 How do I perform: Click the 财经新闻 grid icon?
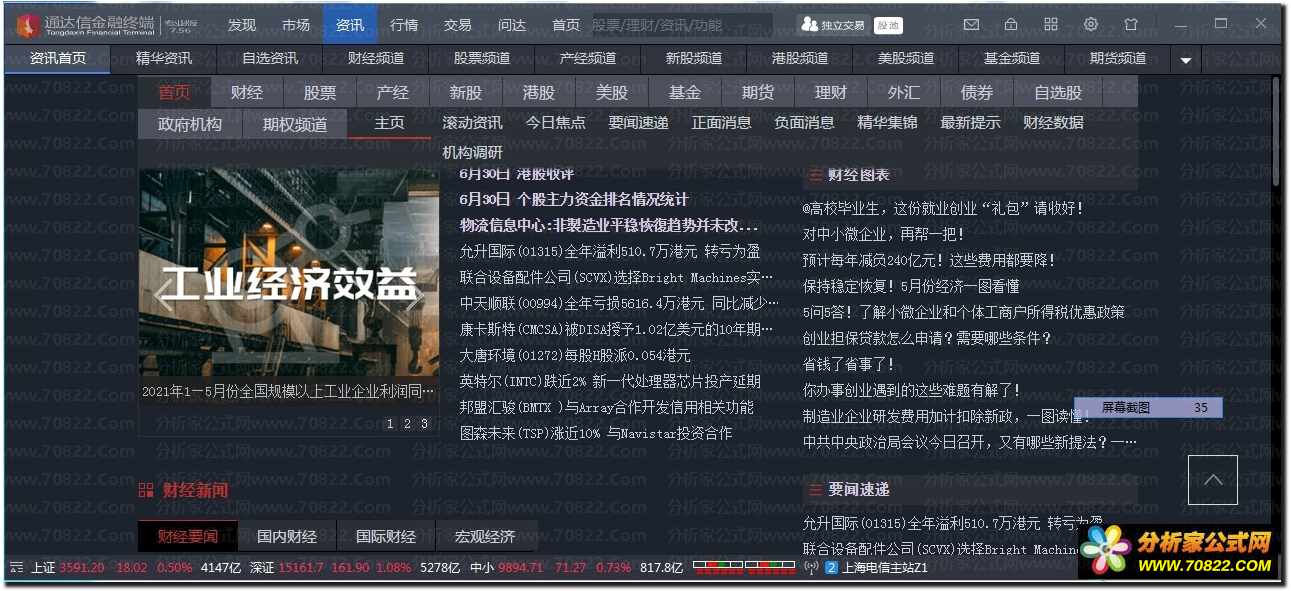(x=146, y=490)
